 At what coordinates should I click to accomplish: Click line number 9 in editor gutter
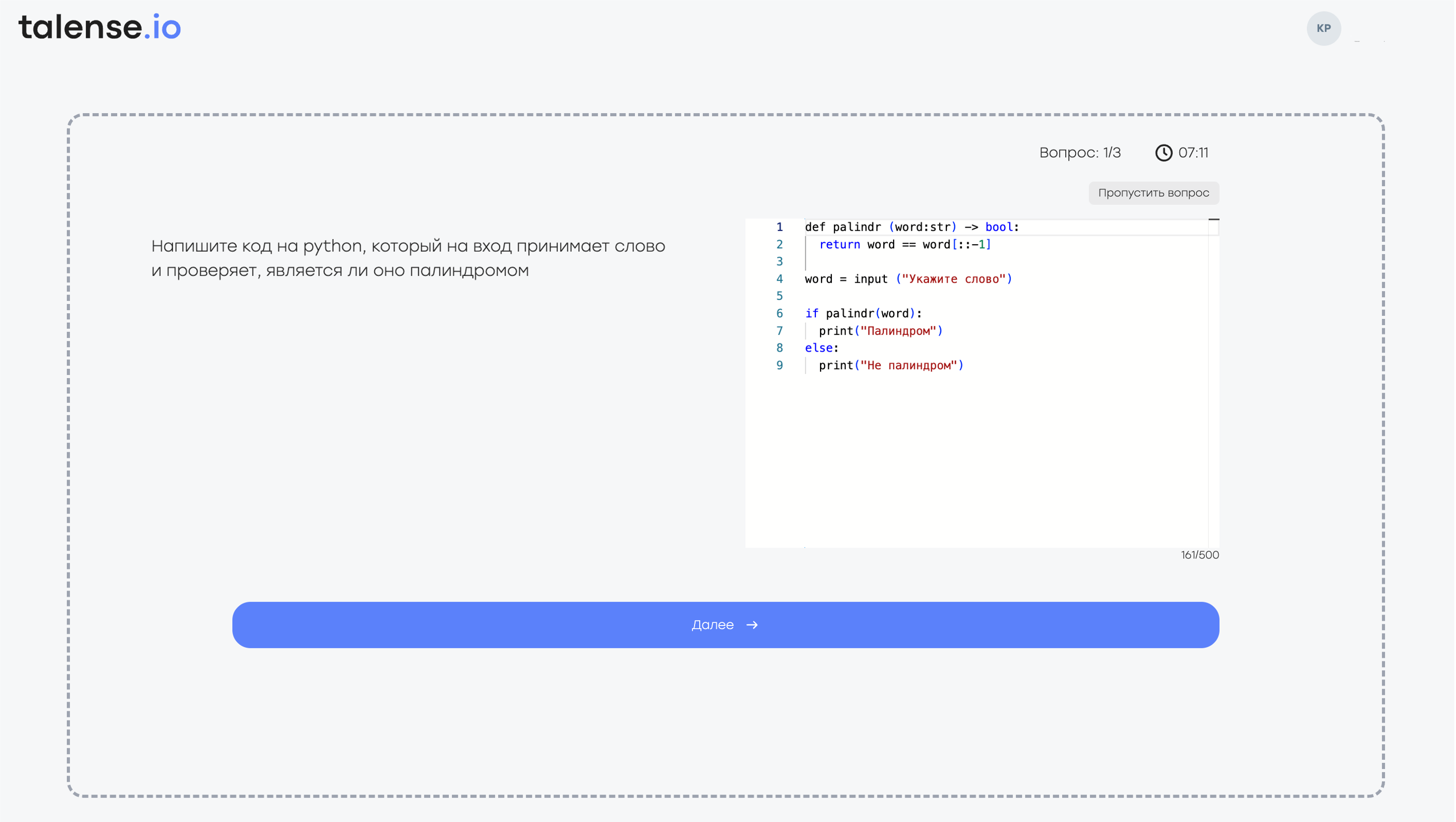coord(780,366)
